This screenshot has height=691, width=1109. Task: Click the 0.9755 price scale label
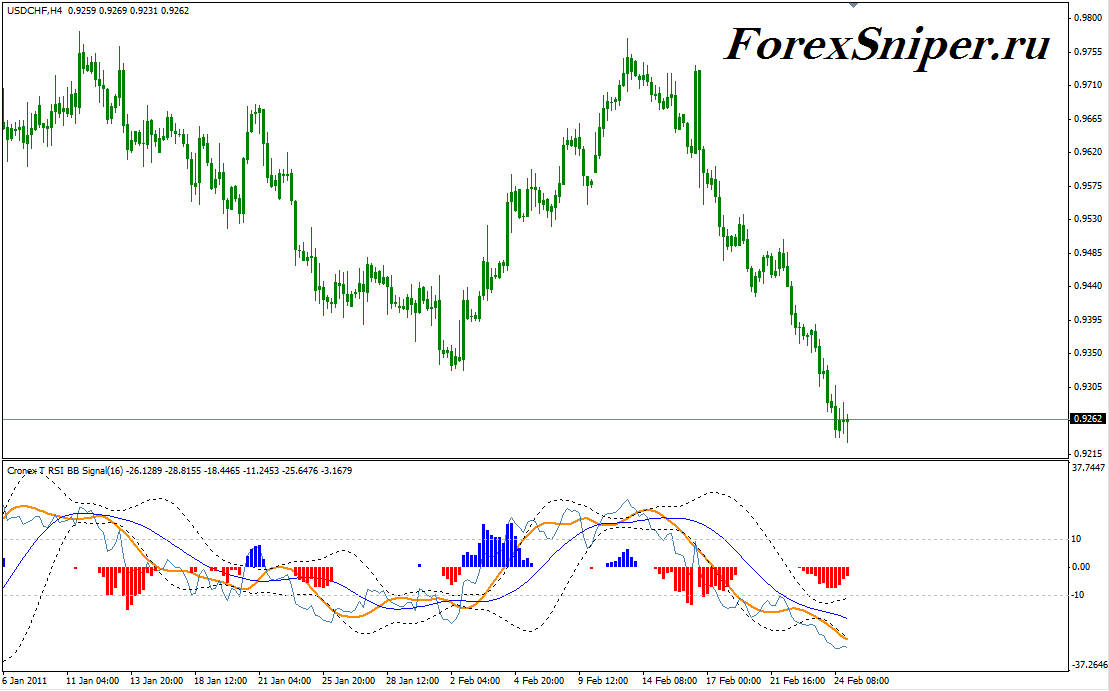tap(1087, 52)
